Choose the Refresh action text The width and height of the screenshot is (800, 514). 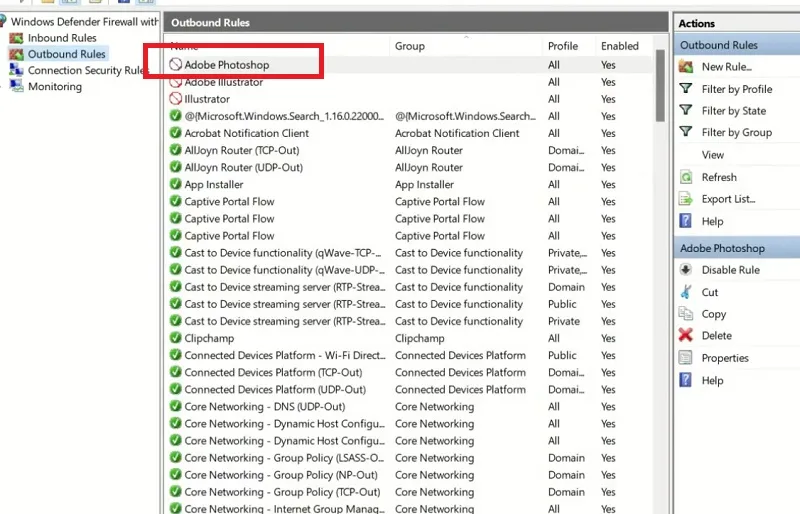point(719,178)
